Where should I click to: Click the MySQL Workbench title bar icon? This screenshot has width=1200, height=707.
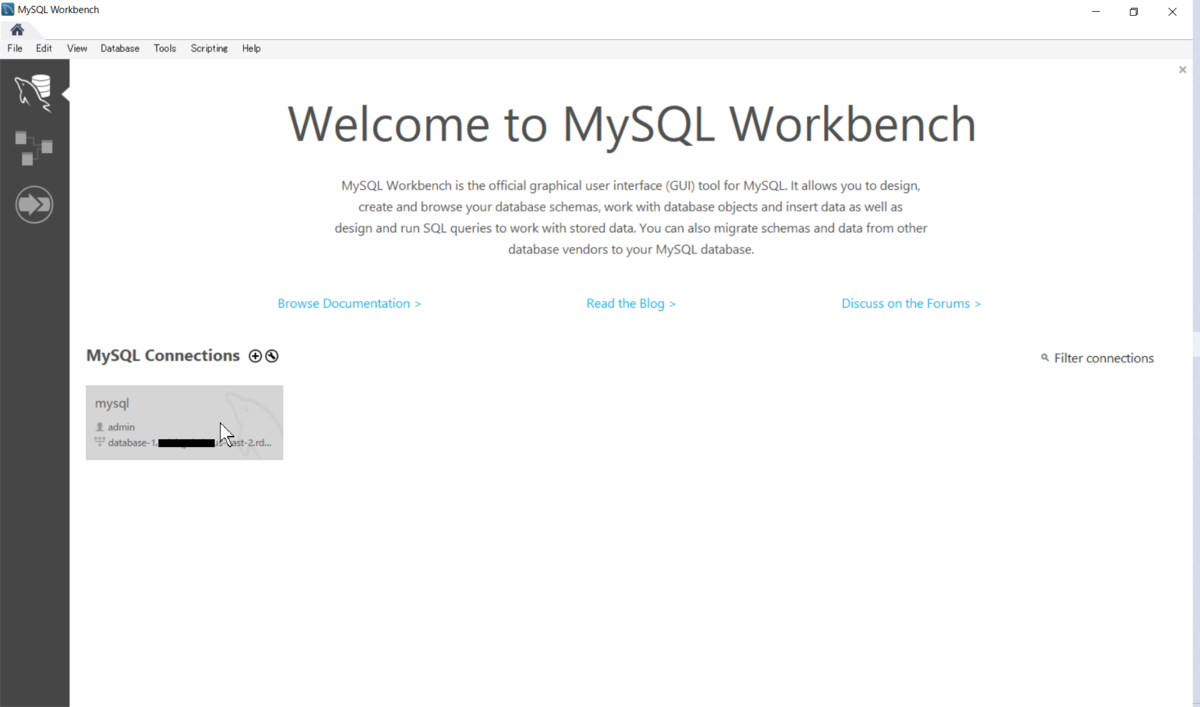[x=8, y=10]
